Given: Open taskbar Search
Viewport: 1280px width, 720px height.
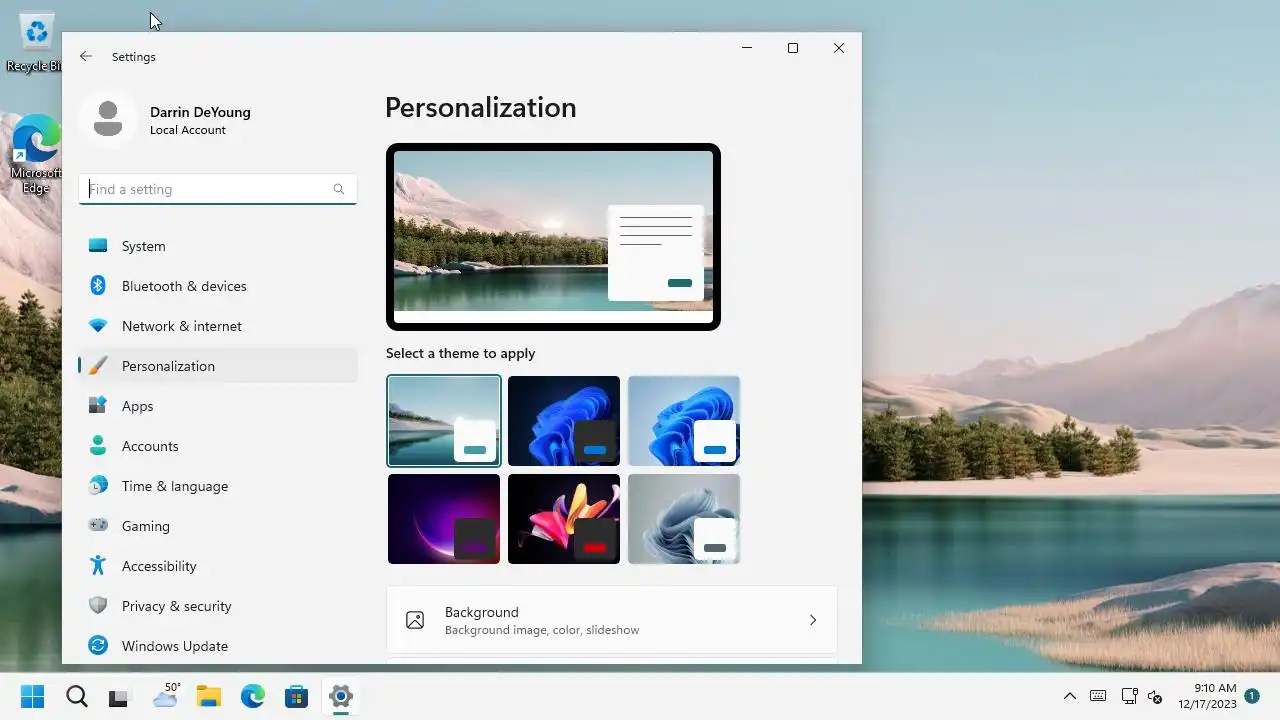Looking at the screenshot, I should (76, 696).
